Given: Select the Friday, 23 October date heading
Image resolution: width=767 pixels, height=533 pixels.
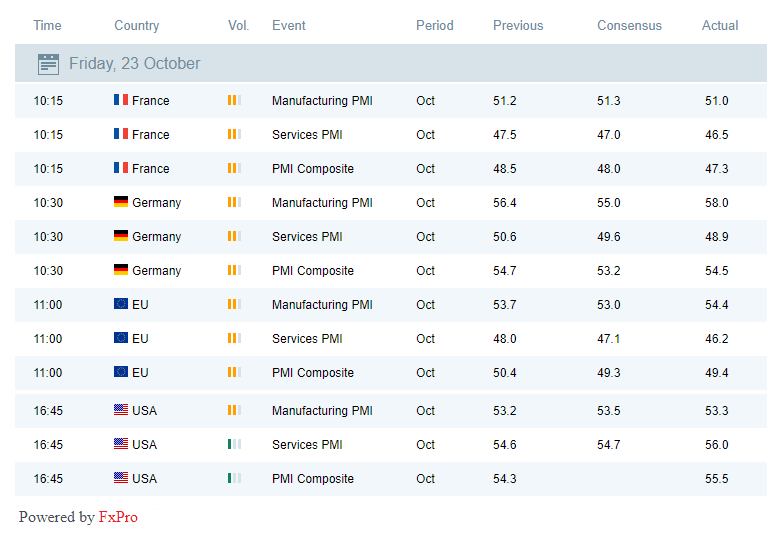Looking at the screenshot, I should point(134,64).
